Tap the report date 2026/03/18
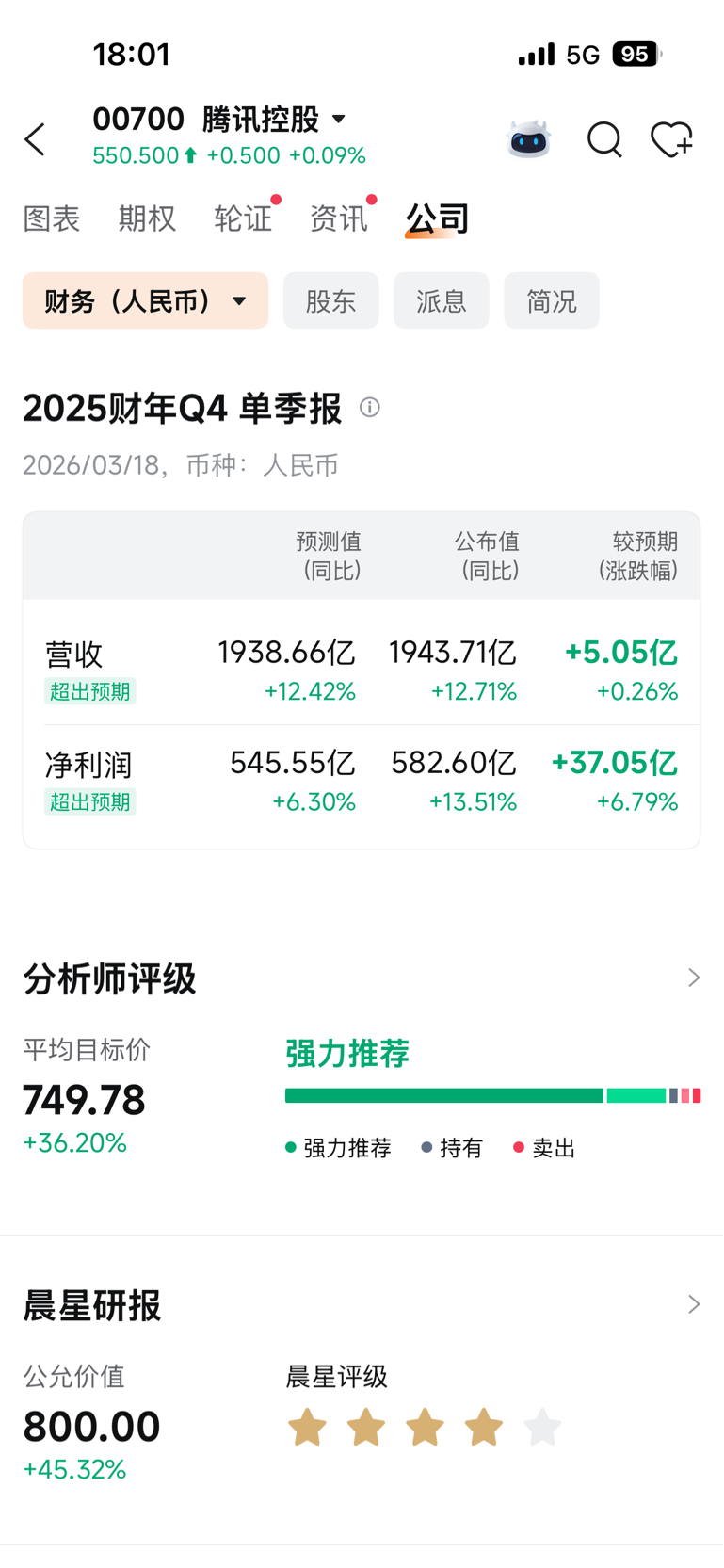724x1568 pixels. [x=90, y=465]
